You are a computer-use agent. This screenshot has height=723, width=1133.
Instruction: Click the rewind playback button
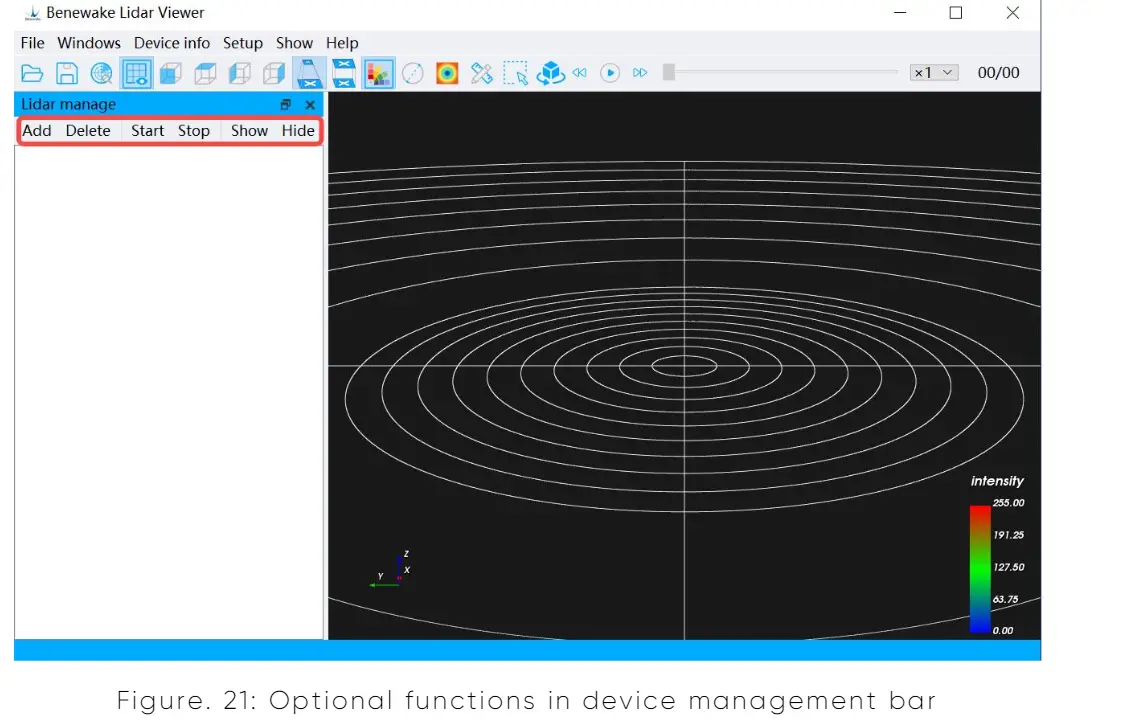(x=580, y=72)
